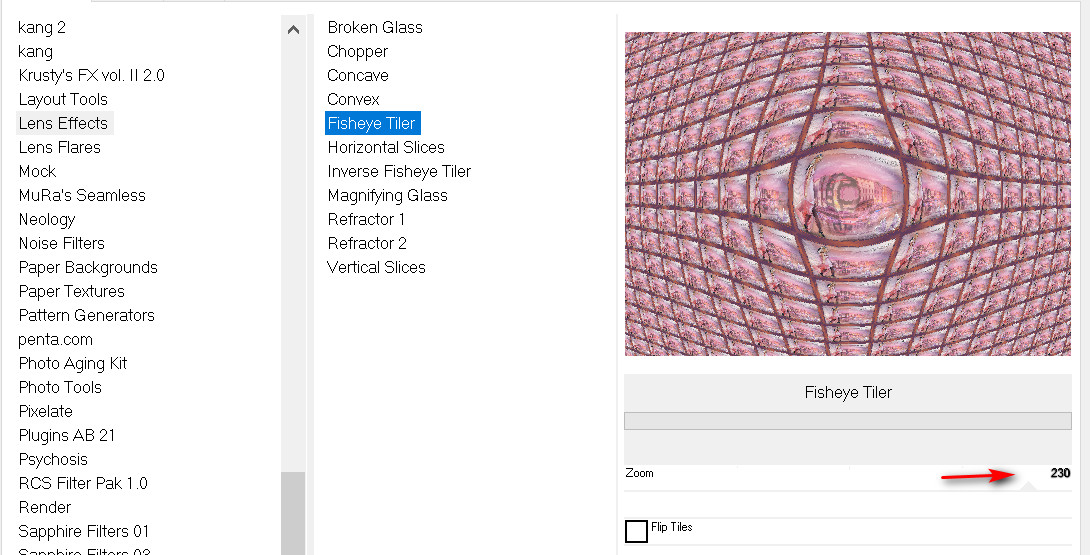Select the Vertical Slices filter
The width and height of the screenshot is (1090, 555).
[x=376, y=267]
